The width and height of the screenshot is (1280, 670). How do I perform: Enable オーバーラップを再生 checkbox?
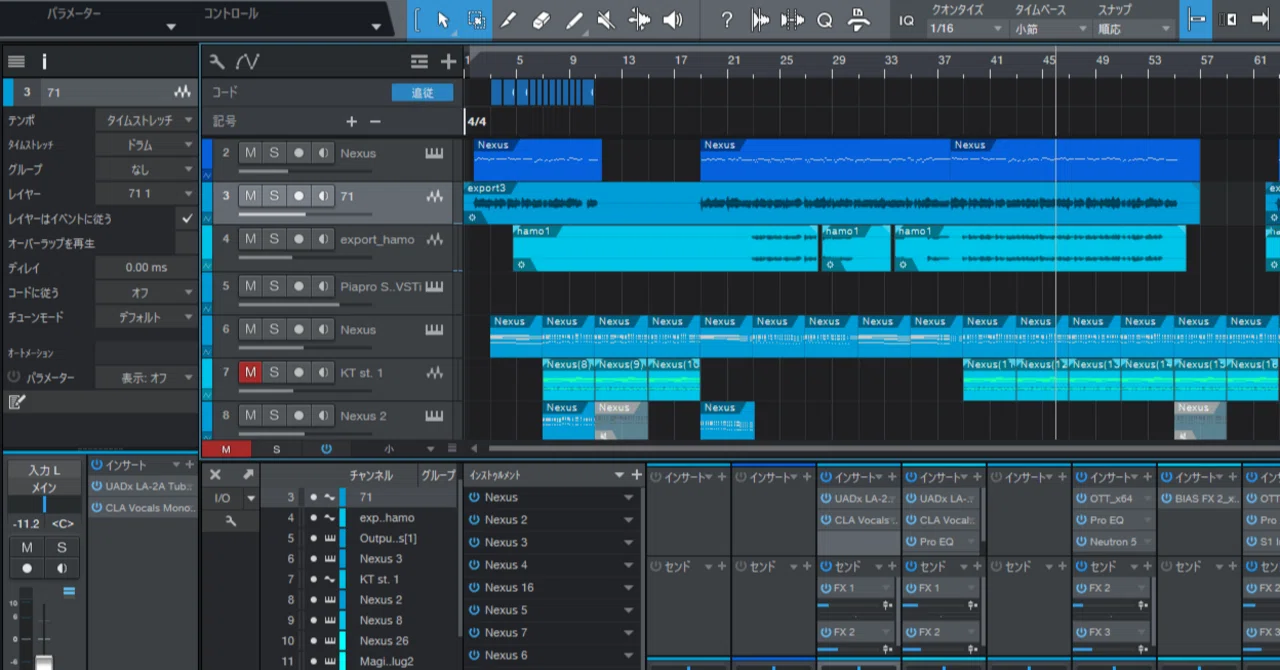[186, 243]
